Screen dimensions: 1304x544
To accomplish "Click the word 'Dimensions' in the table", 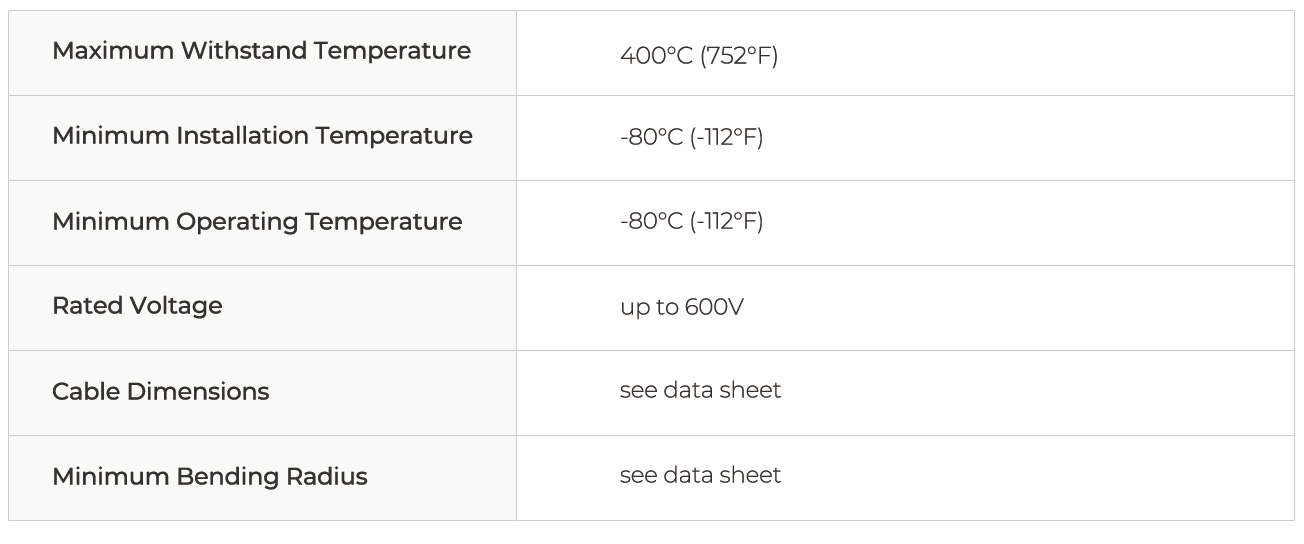I will [x=205, y=391].
